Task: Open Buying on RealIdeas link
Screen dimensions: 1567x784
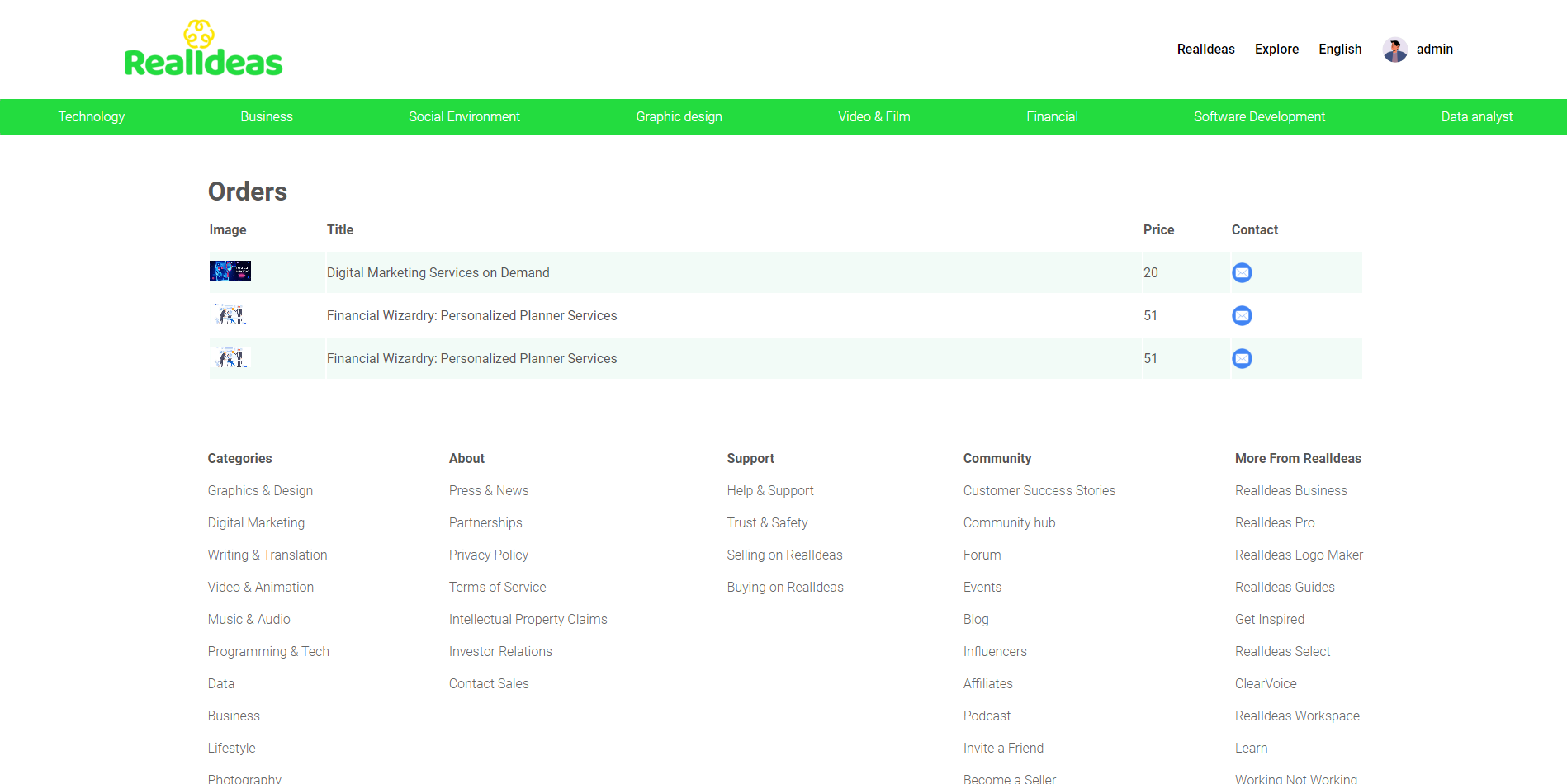Action: click(785, 588)
